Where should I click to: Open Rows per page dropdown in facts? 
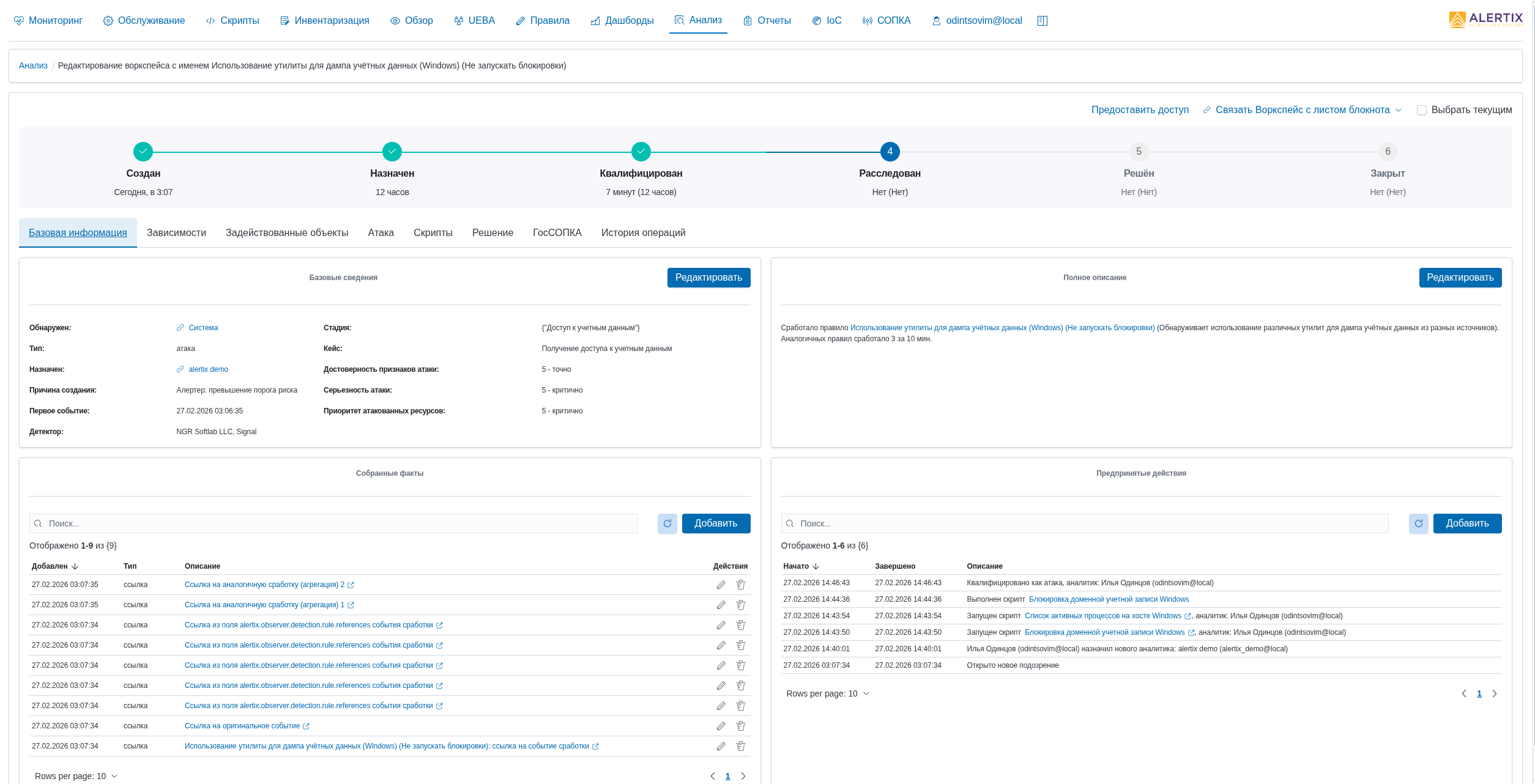pos(76,776)
